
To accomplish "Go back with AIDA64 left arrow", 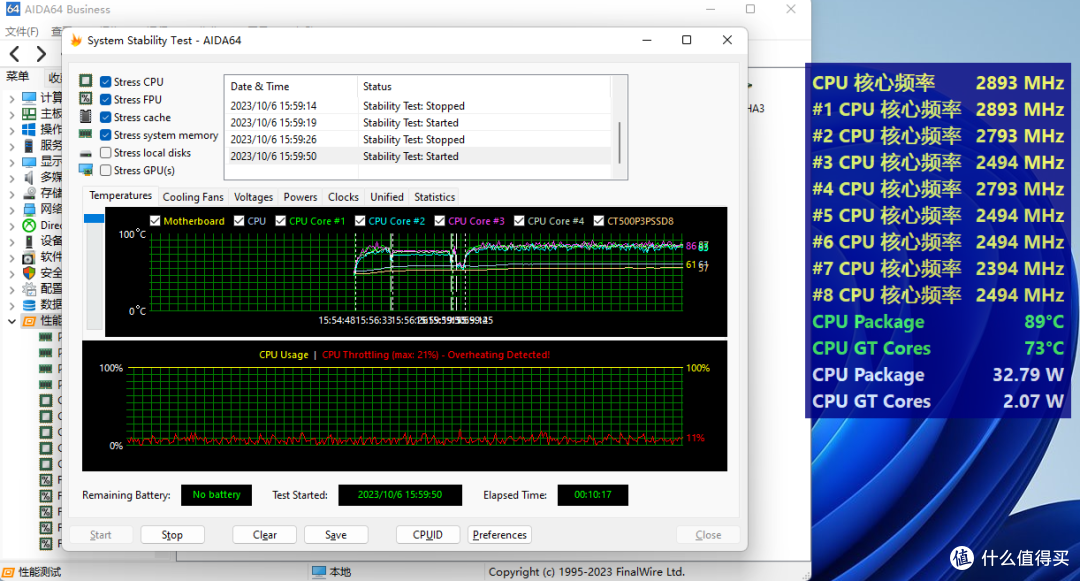I will (14, 54).
